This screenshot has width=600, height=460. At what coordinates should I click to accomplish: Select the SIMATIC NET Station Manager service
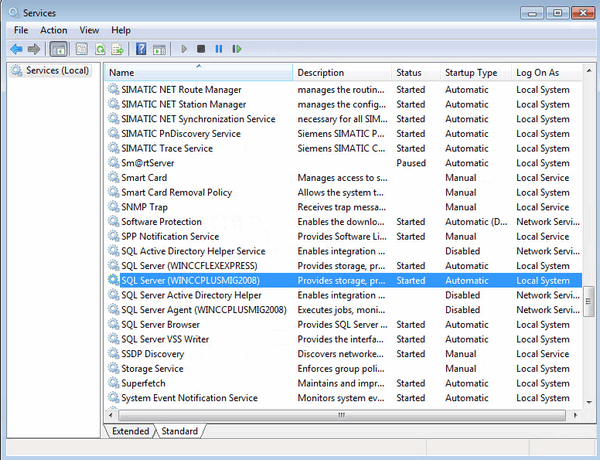click(x=343, y=104)
